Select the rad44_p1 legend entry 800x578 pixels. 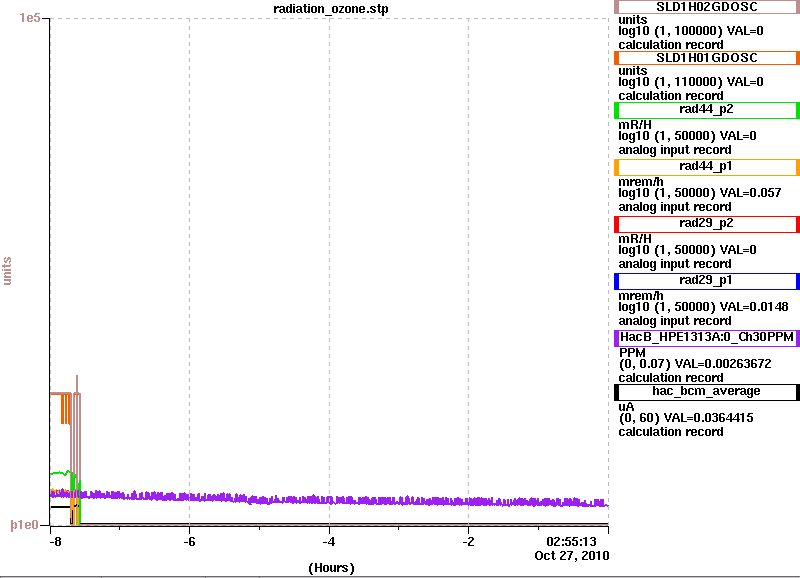[707, 167]
